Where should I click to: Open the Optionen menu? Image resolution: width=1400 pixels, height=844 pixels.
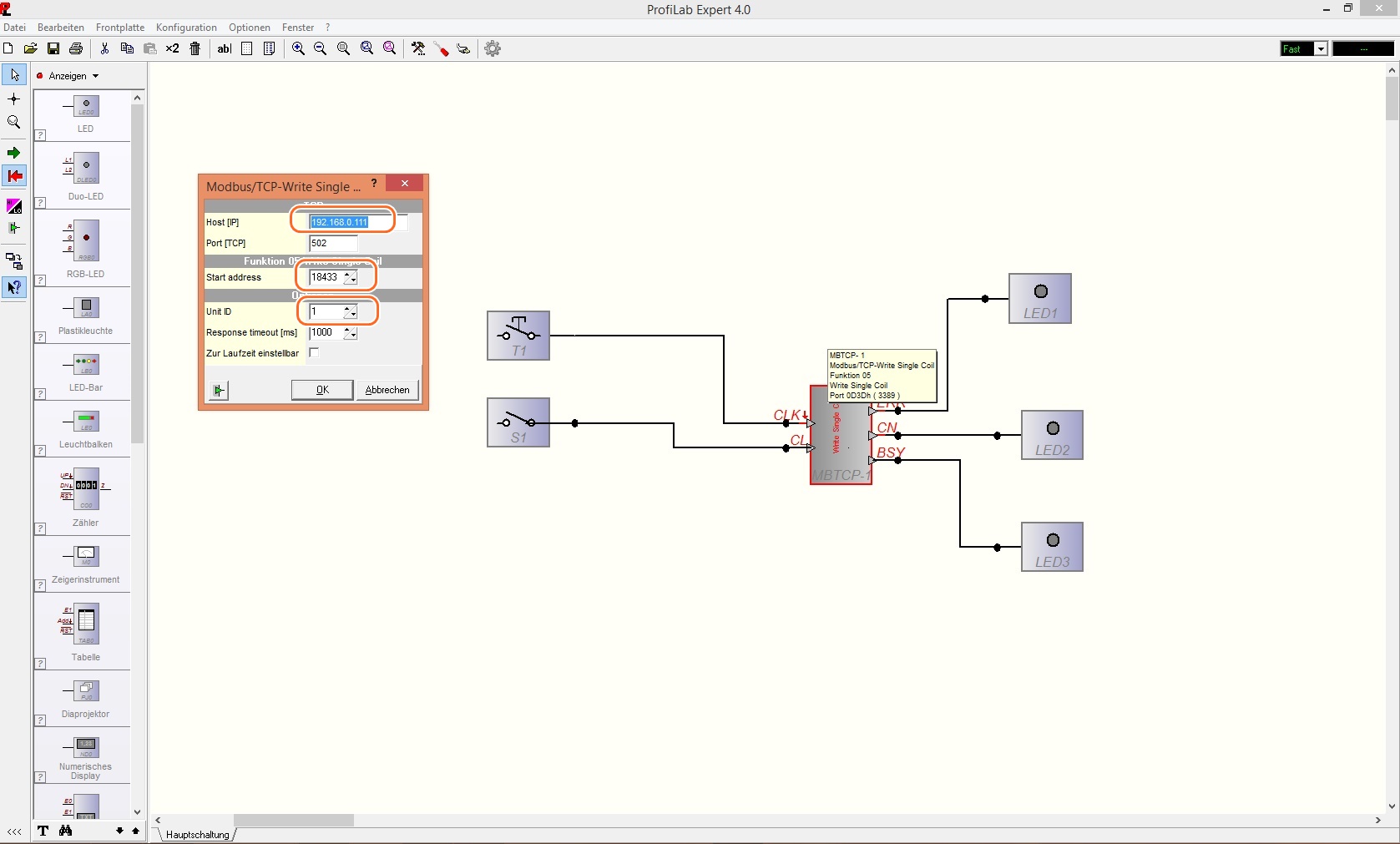250,28
